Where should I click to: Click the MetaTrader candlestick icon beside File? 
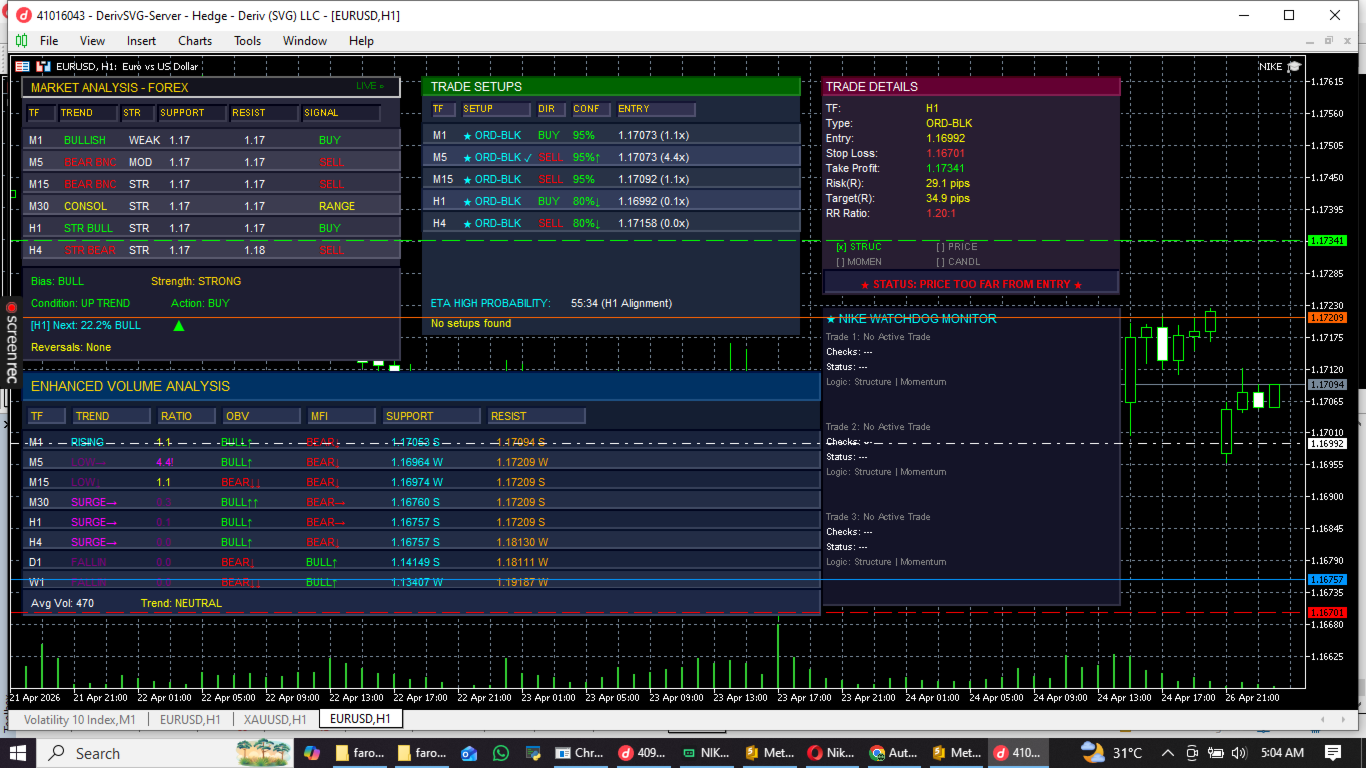click(21, 41)
